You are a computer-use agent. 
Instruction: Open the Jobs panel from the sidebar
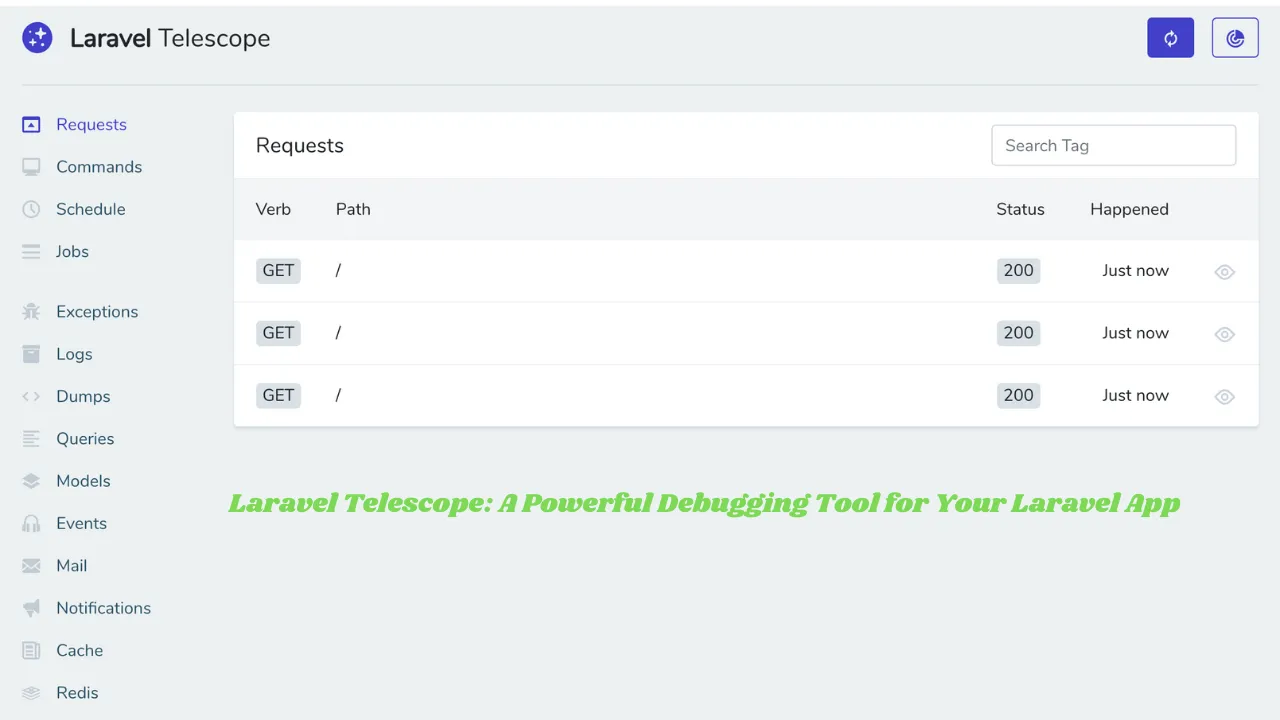(x=71, y=251)
